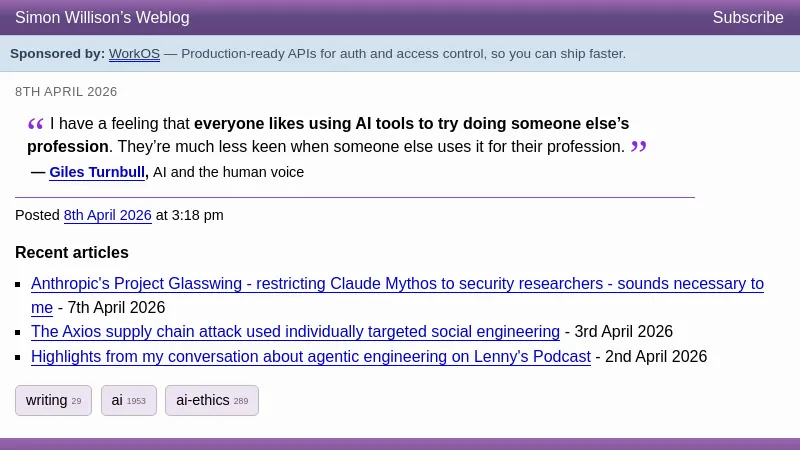Open the Axios supply chain attack article
Viewport: 800px width, 450px height.
pos(295,332)
